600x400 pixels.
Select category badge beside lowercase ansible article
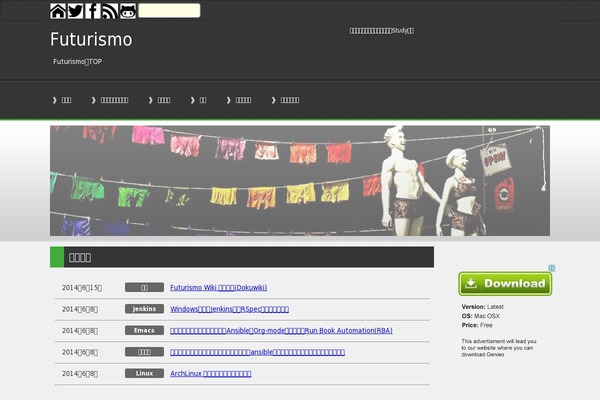[144, 352]
